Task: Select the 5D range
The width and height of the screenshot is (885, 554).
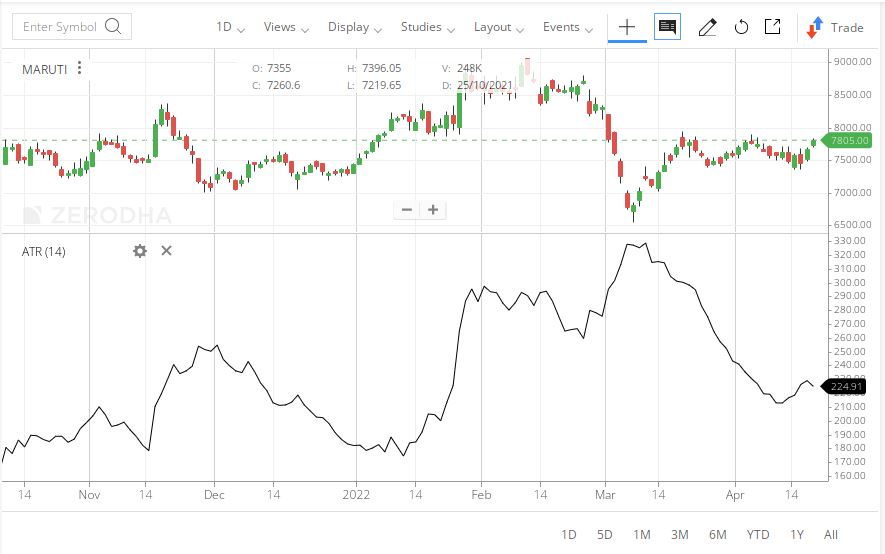Action: click(604, 534)
